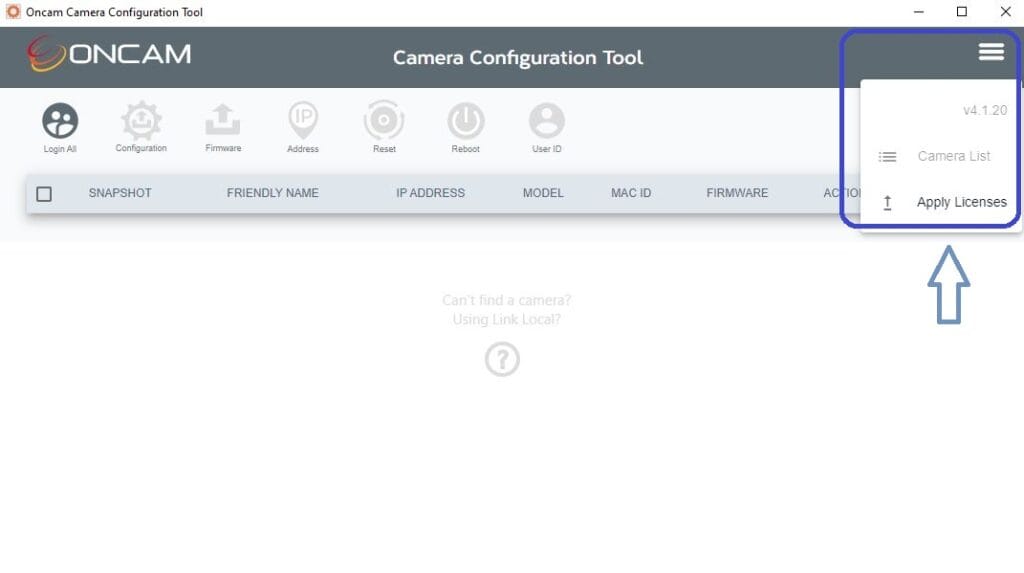Click the FRIENDLY NAME column header
This screenshot has width=1024, height=573.
tap(272, 193)
